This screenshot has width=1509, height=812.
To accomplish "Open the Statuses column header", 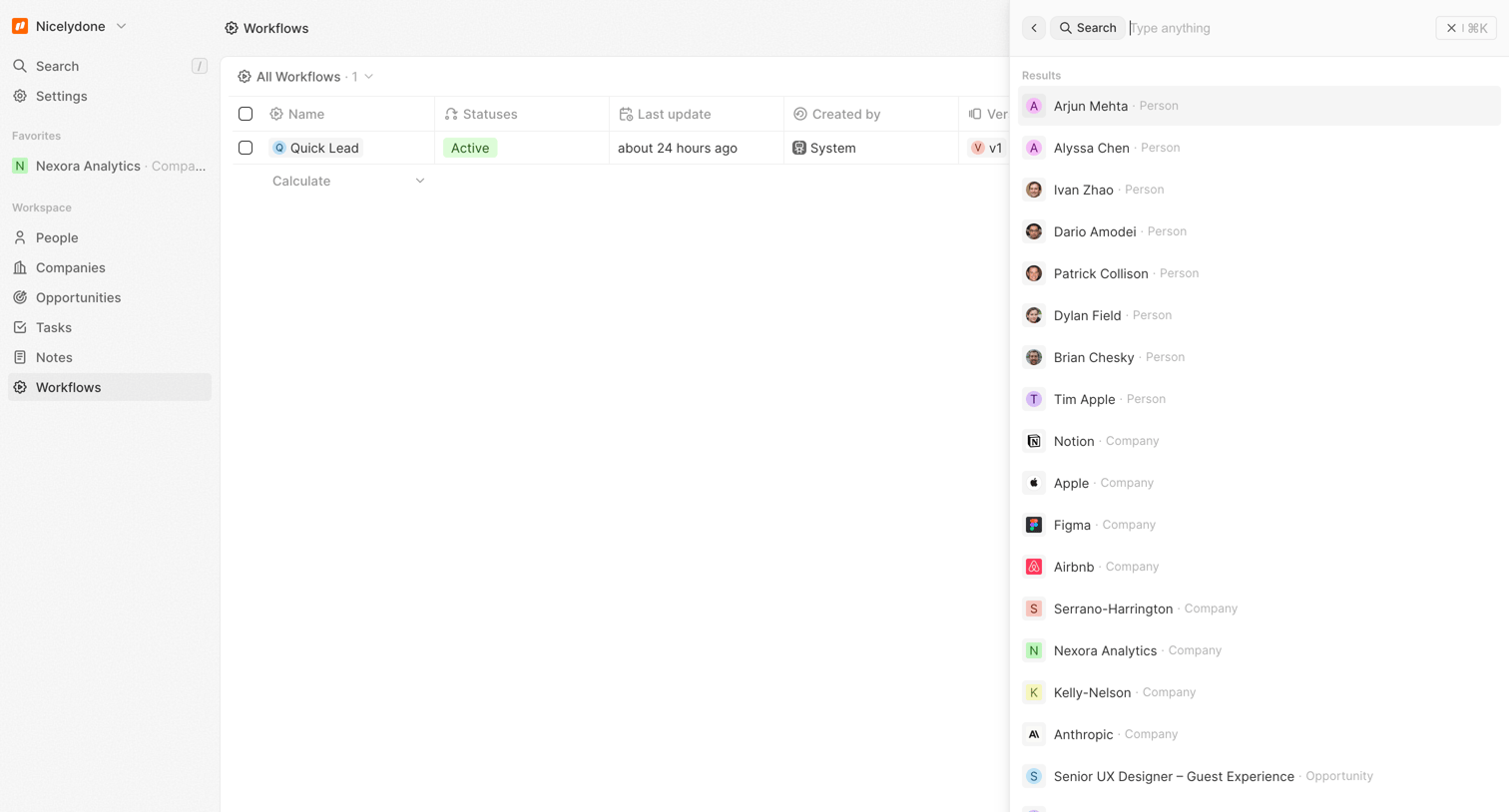I will [x=522, y=114].
